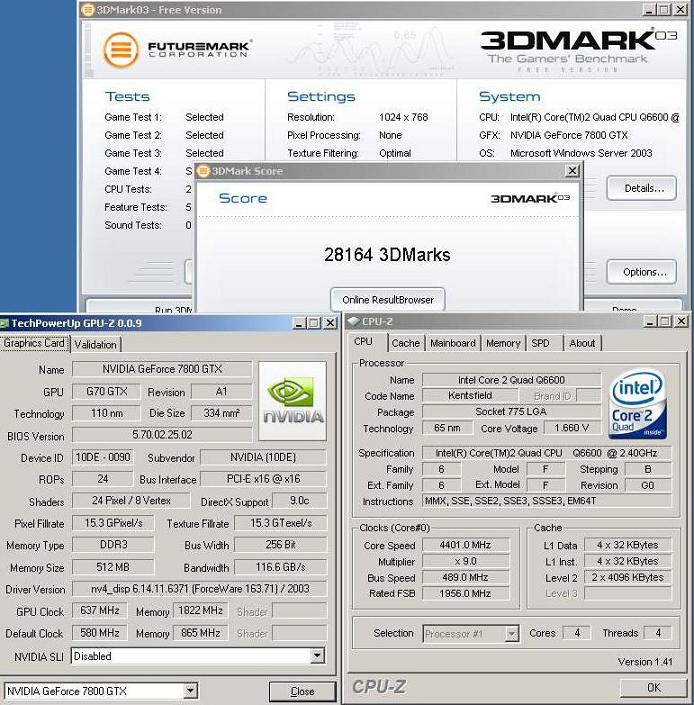Click the BIOS Version field 5.70.02.25.02
The width and height of the screenshot is (694, 705).
[x=162, y=435]
